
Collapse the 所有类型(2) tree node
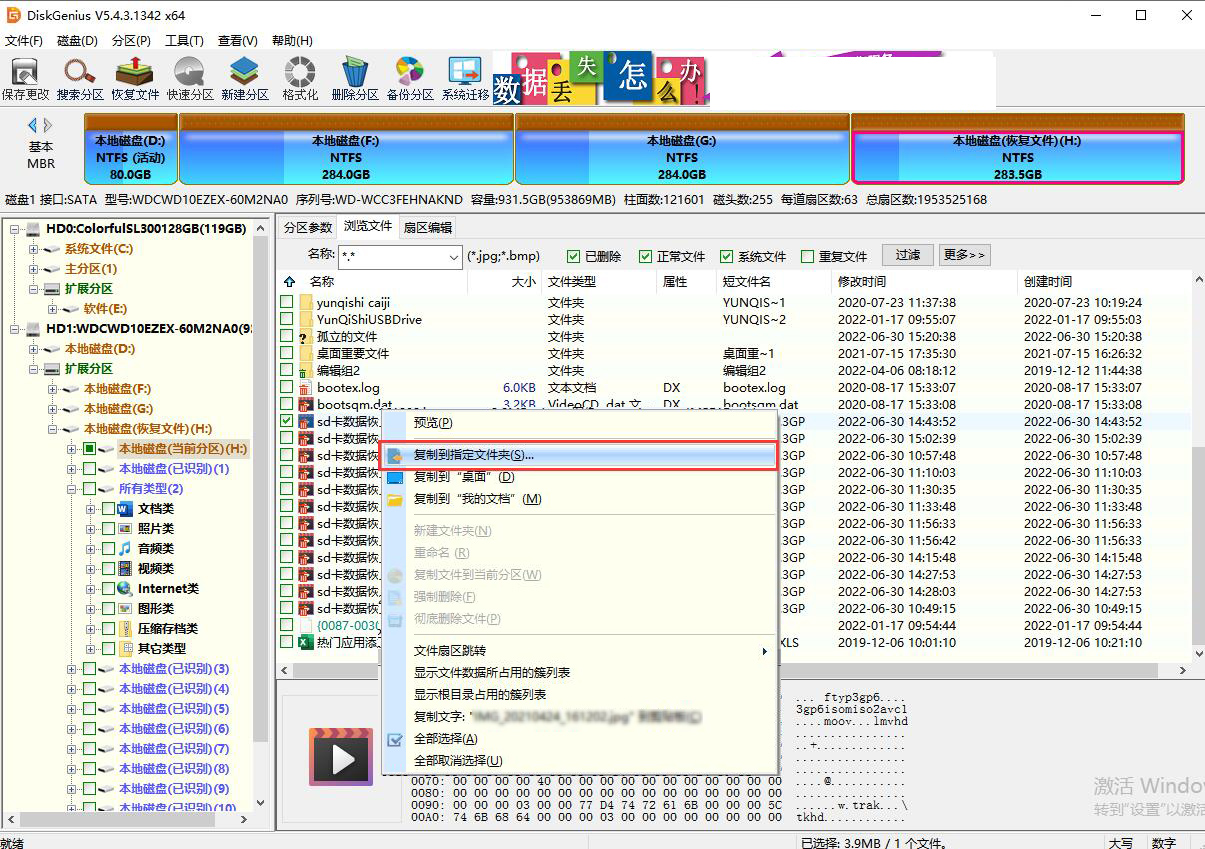point(72,489)
